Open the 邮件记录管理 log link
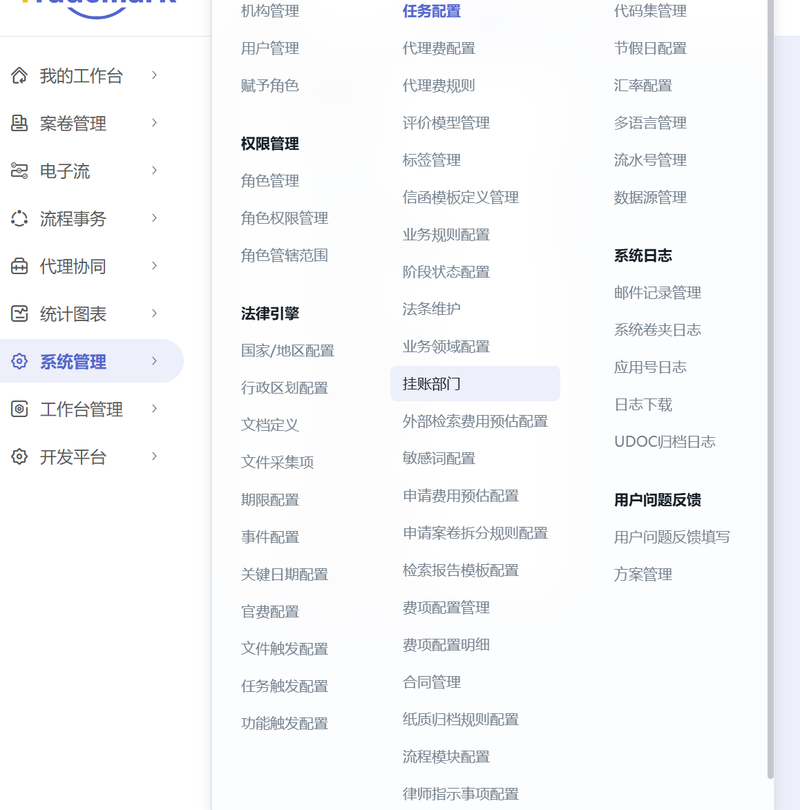Screen dimensions: 800x810 pyautogui.click(x=657, y=293)
